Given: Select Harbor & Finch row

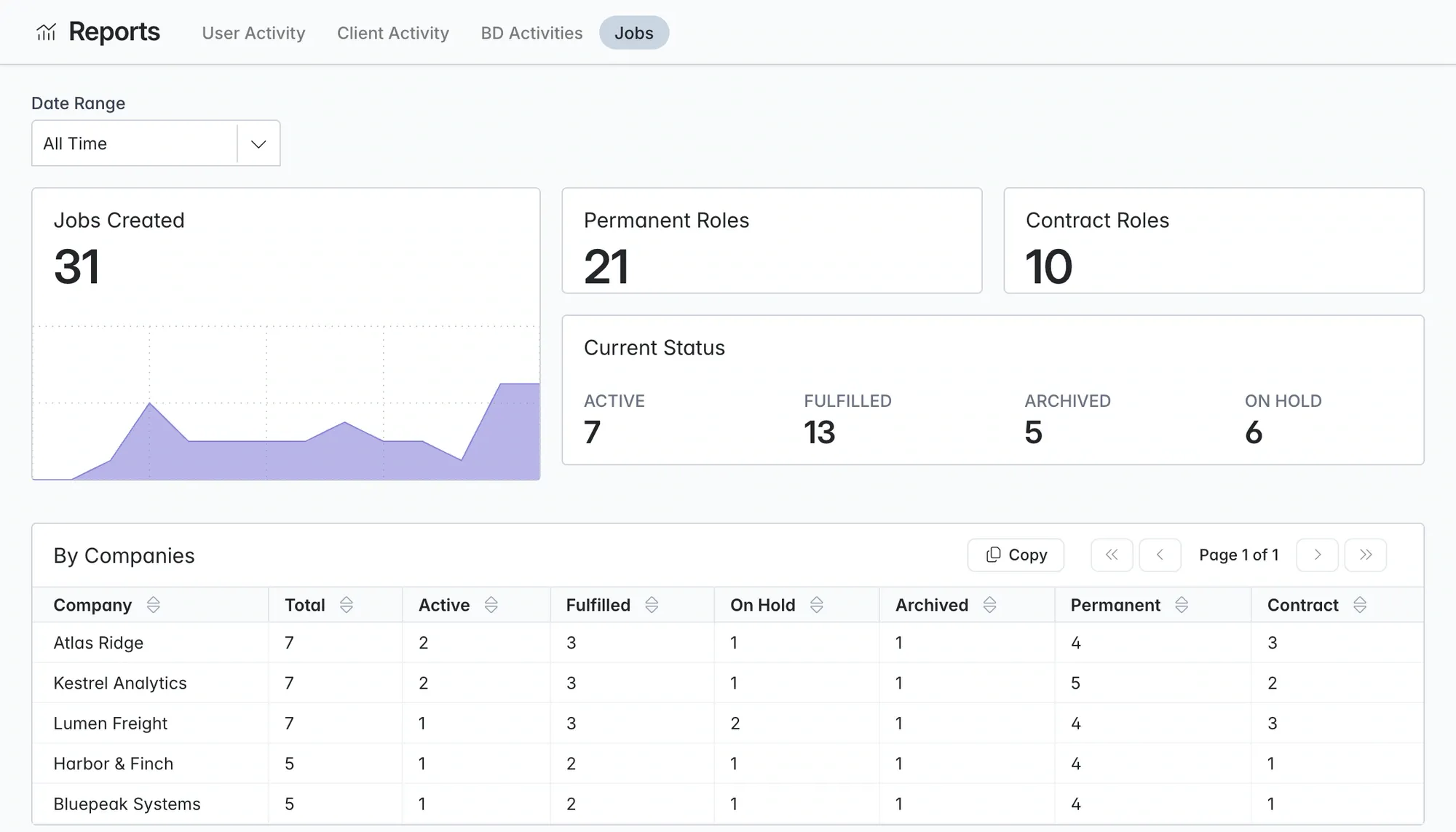Looking at the screenshot, I should coord(728,764).
